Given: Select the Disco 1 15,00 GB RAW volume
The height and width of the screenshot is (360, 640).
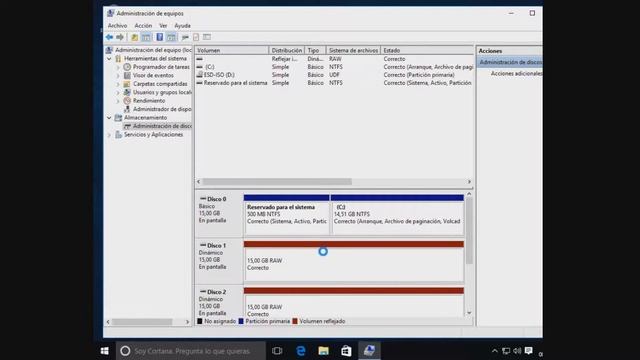Looking at the screenshot, I should [x=354, y=262].
